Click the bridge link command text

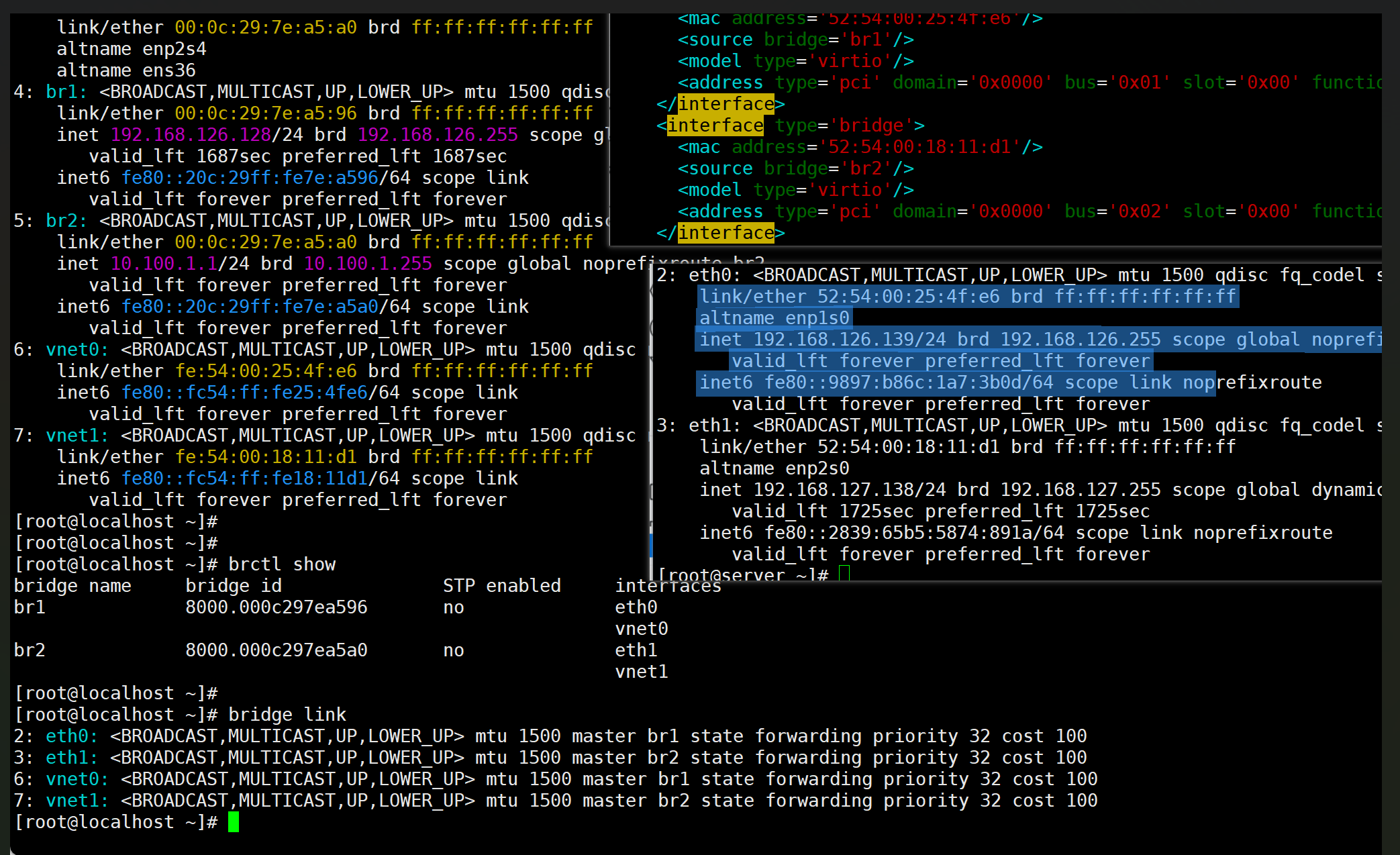pos(287,715)
